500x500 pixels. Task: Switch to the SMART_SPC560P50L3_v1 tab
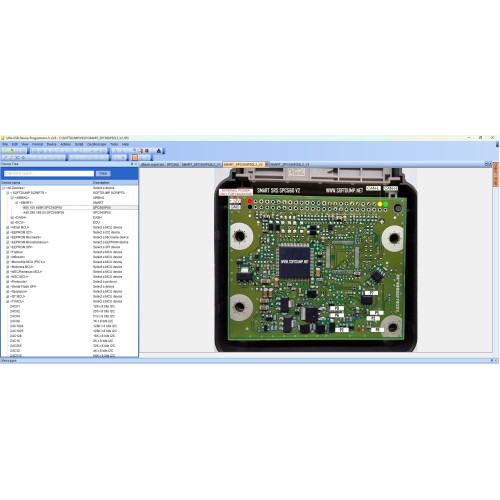(x=201, y=164)
